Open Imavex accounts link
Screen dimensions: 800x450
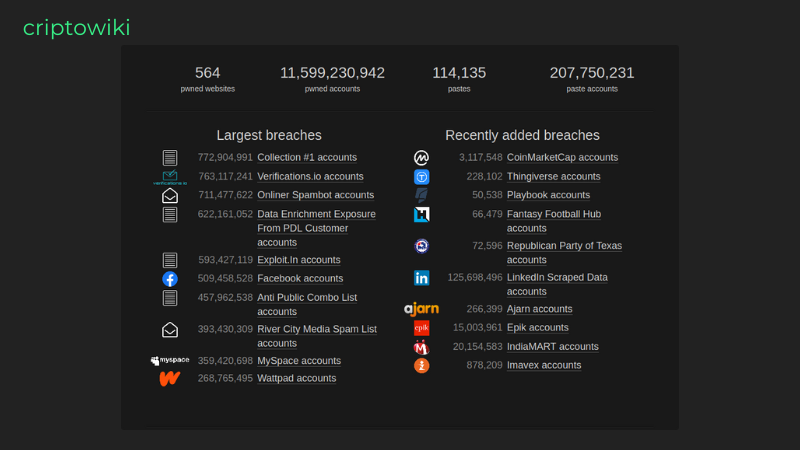click(543, 365)
